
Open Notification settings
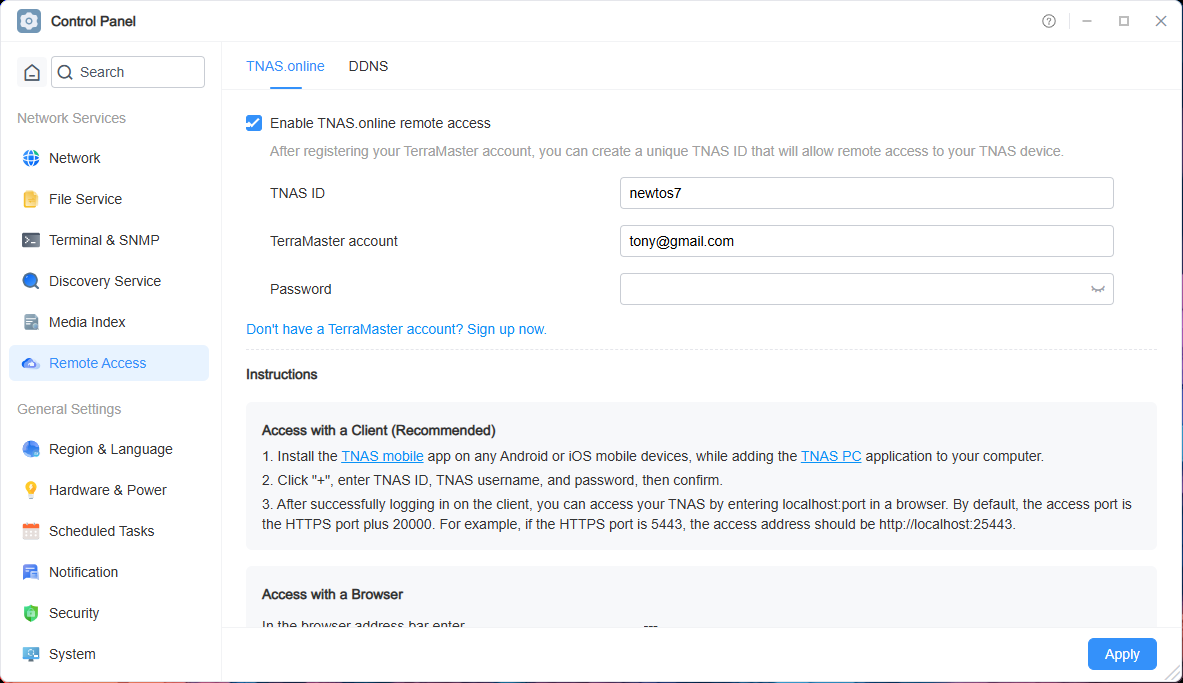pyautogui.click(x=85, y=571)
